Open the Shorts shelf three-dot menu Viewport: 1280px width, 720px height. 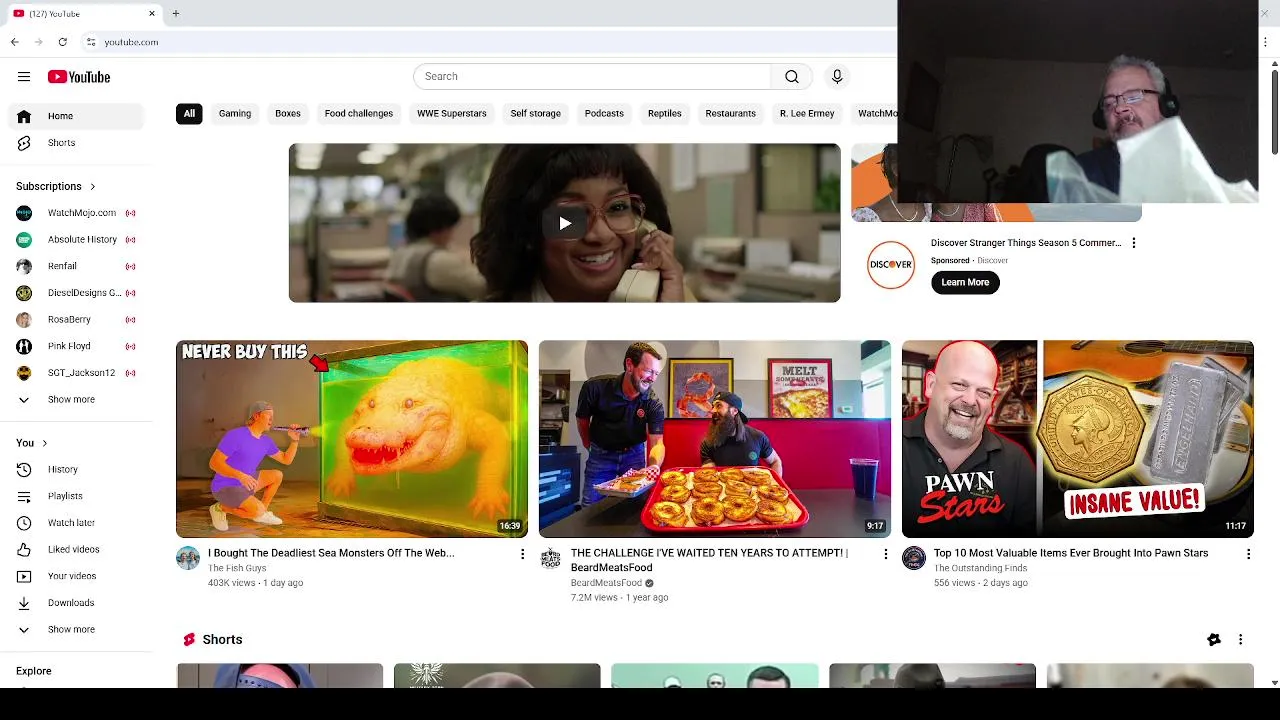[1240, 640]
